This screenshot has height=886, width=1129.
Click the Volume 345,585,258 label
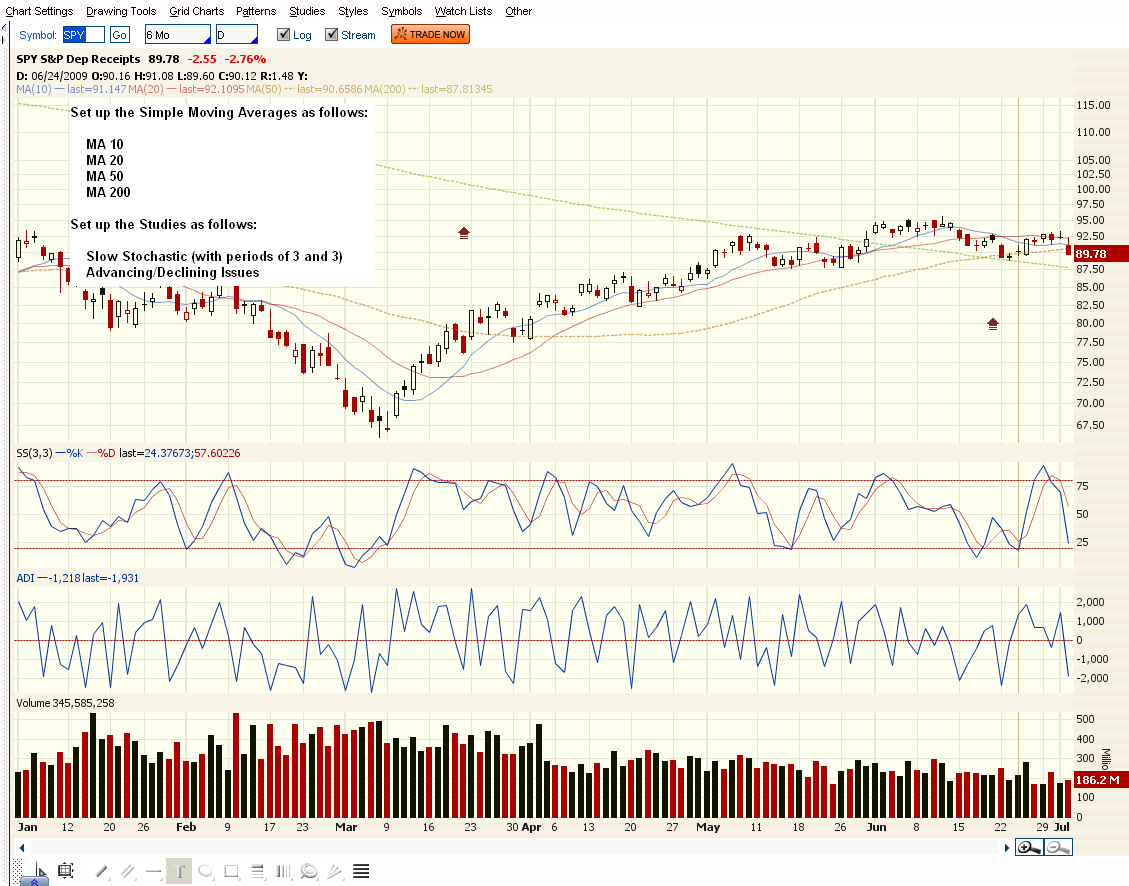[x=66, y=703]
